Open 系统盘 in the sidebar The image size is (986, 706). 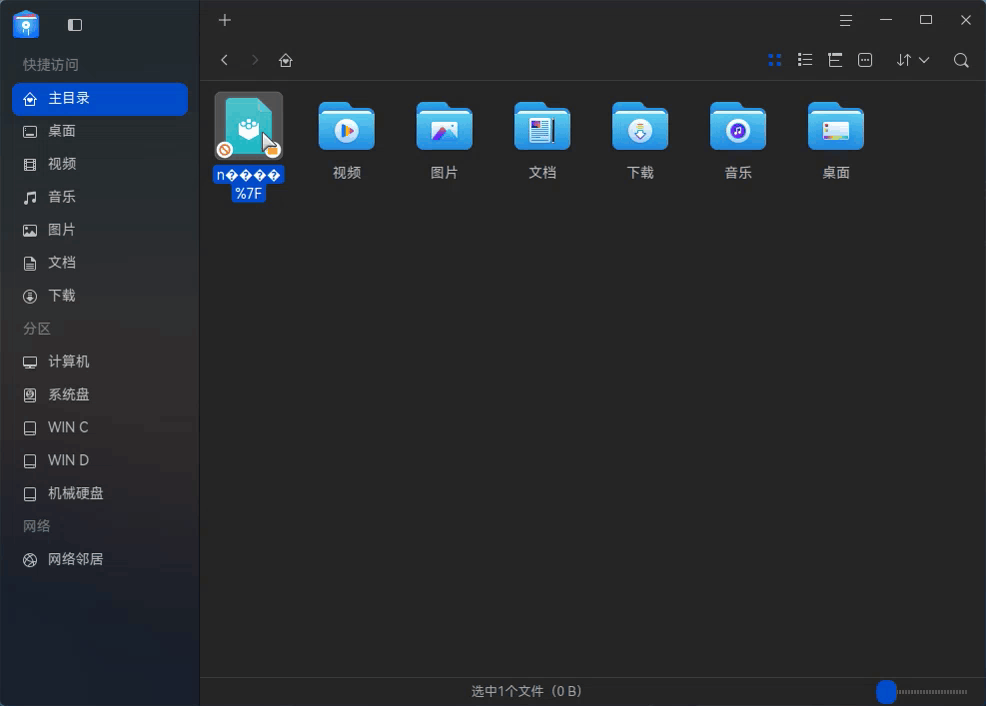[100, 395]
